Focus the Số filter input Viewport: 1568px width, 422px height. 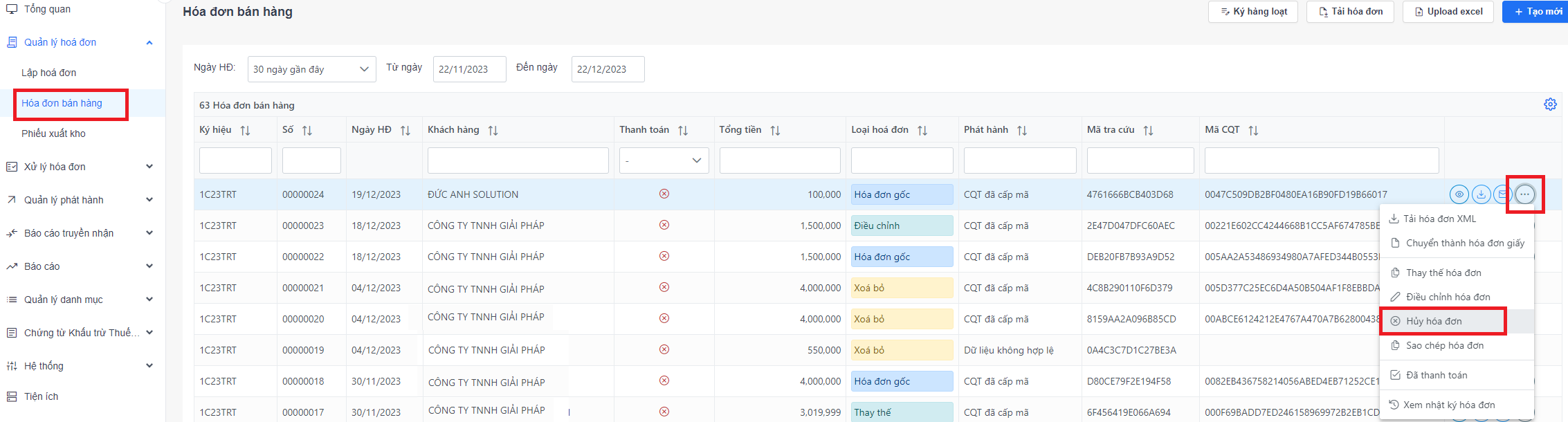pos(311,160)
